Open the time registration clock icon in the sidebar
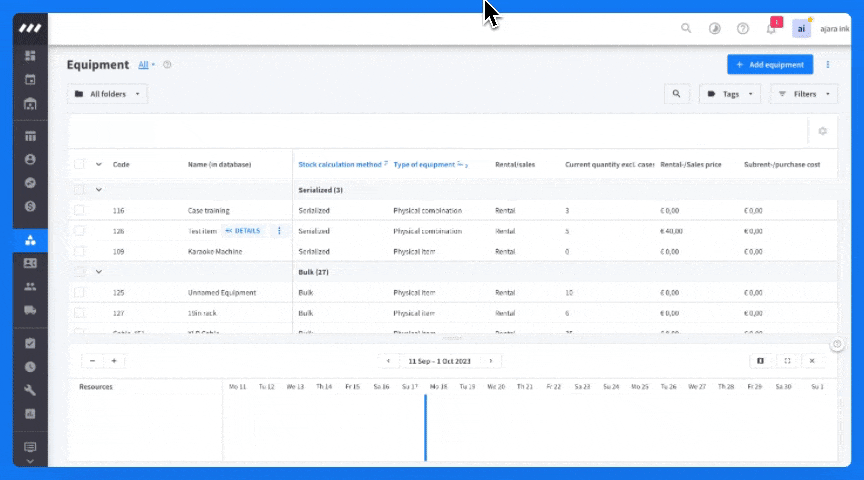 (30, 366)
